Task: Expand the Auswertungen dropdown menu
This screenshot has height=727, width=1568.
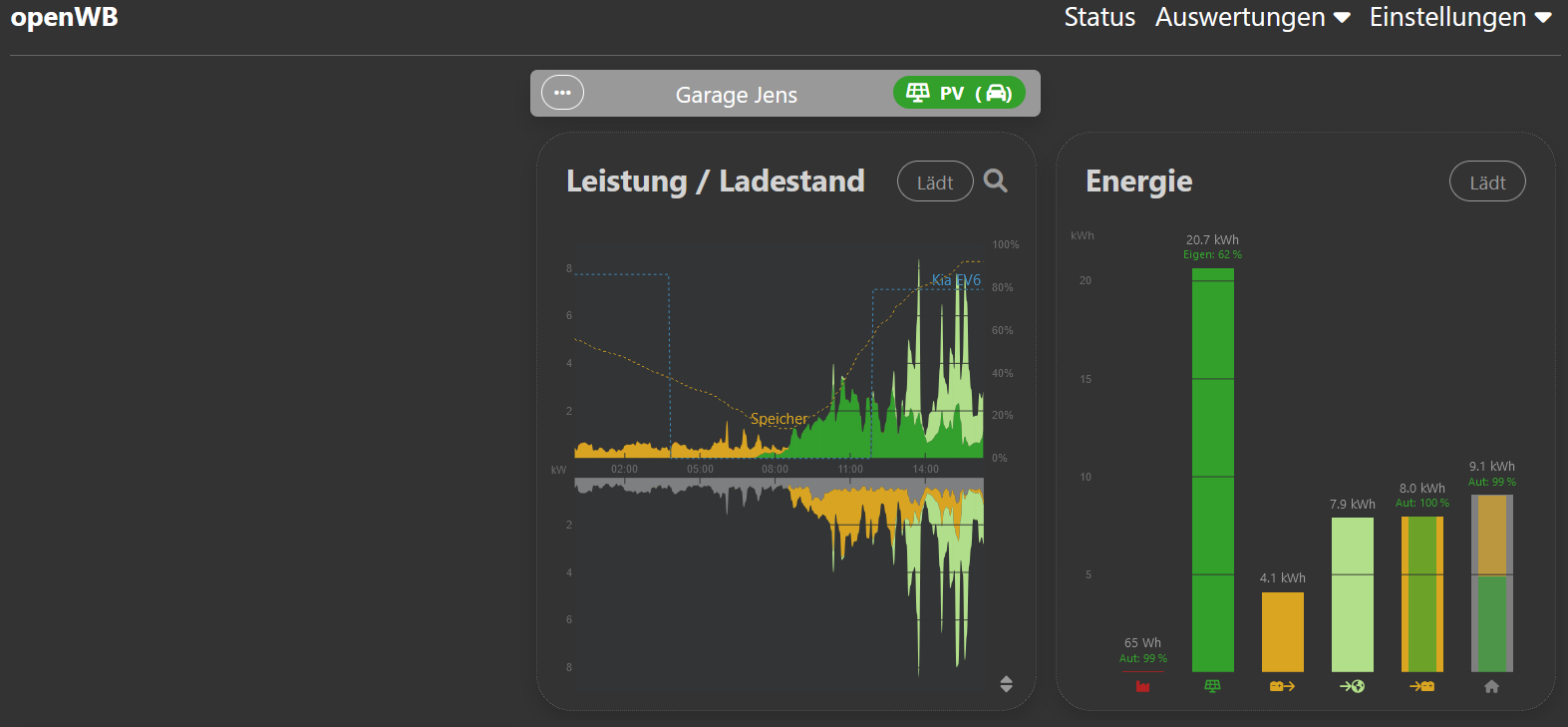Action: [1252, 17]
